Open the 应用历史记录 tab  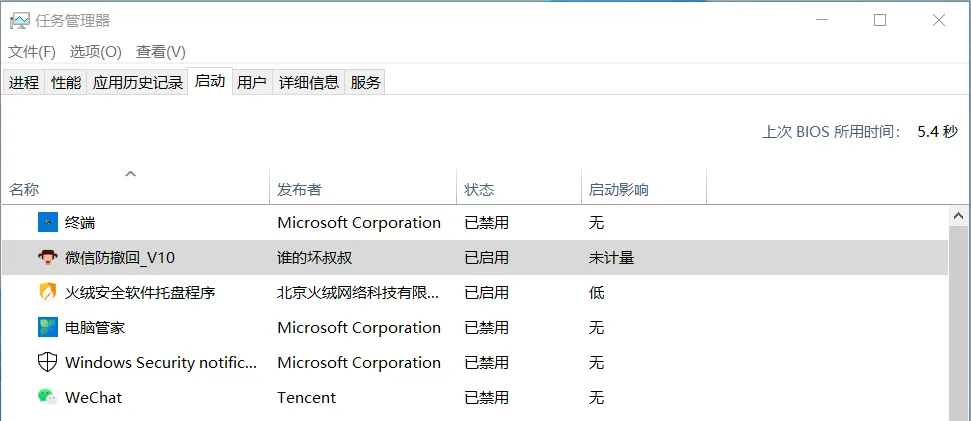137,82
